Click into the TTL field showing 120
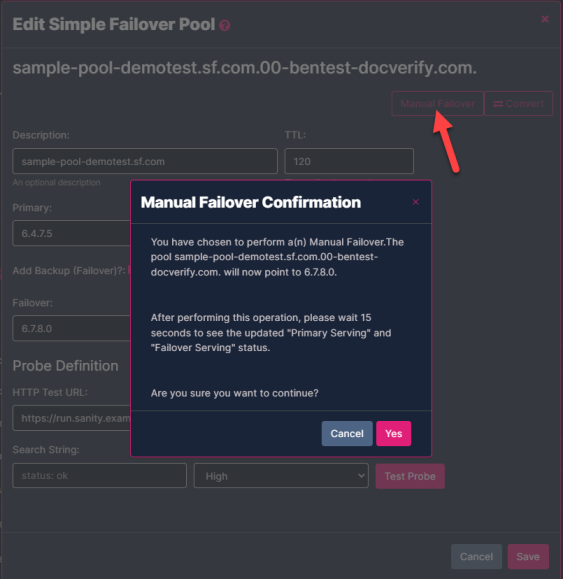Viewport: 563px width, 580px height. pos(349,161)
